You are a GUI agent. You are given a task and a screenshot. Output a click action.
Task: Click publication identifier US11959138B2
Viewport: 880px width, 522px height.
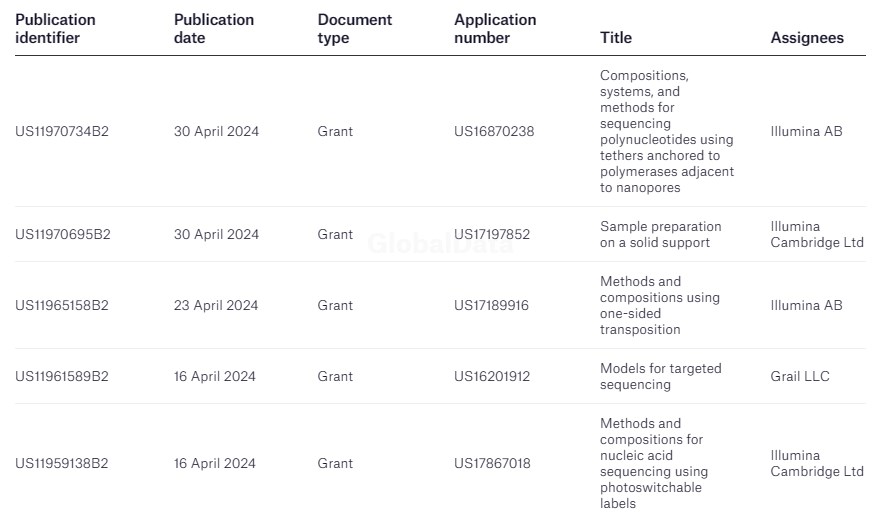click(x=62, y=463)
